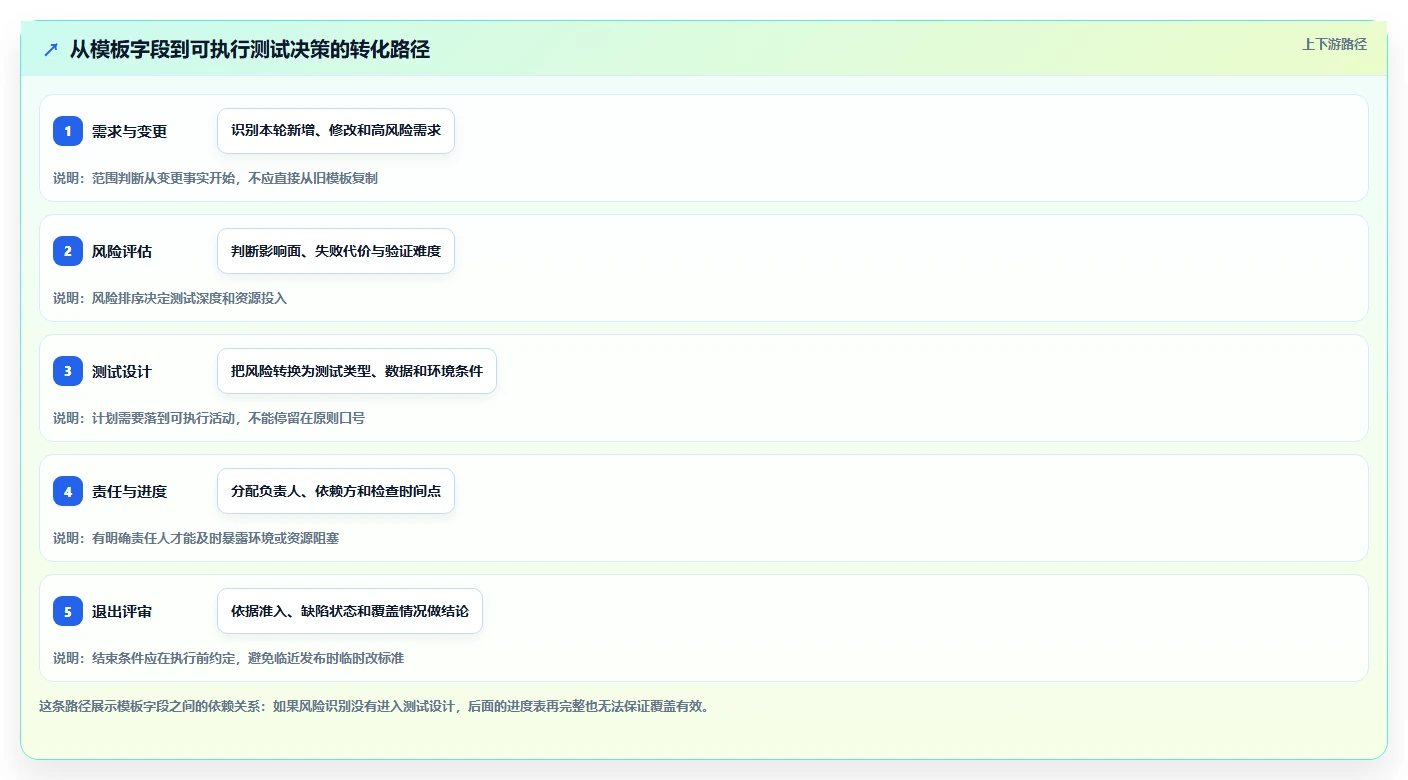Click the step 4 number badge

click(68, 491)
